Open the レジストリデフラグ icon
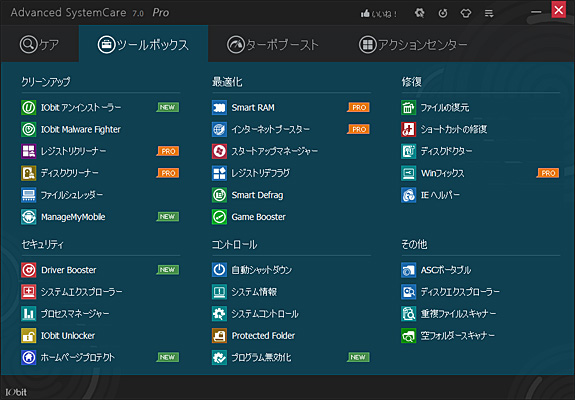Viewport: 575px width, 400px height. [219, 173]
